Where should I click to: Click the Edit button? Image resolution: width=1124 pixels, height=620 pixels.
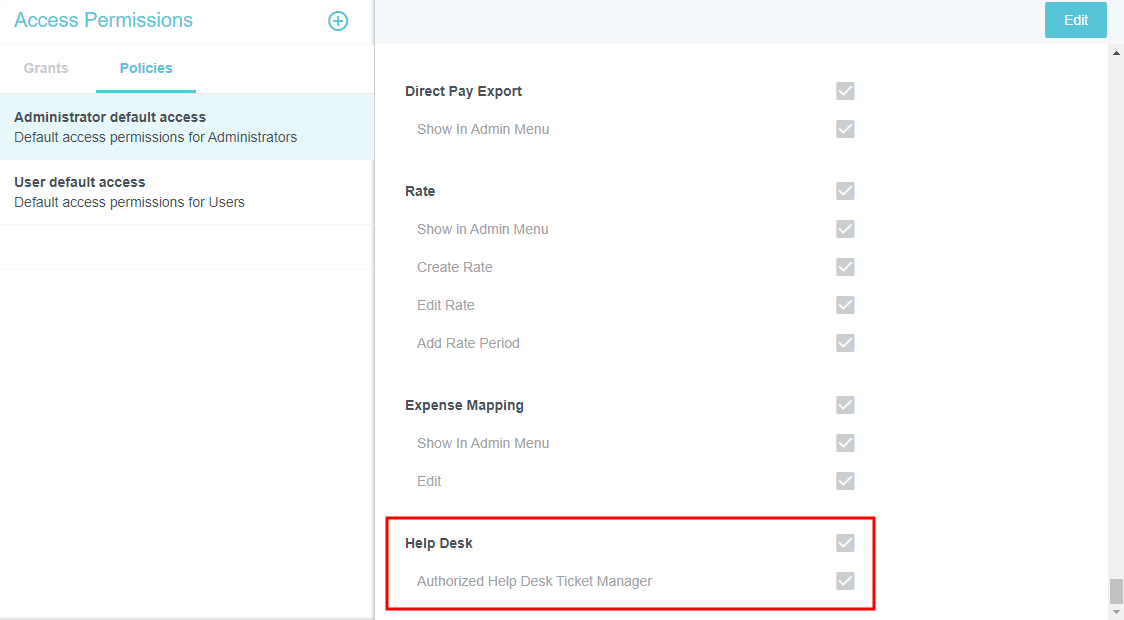1075,20
